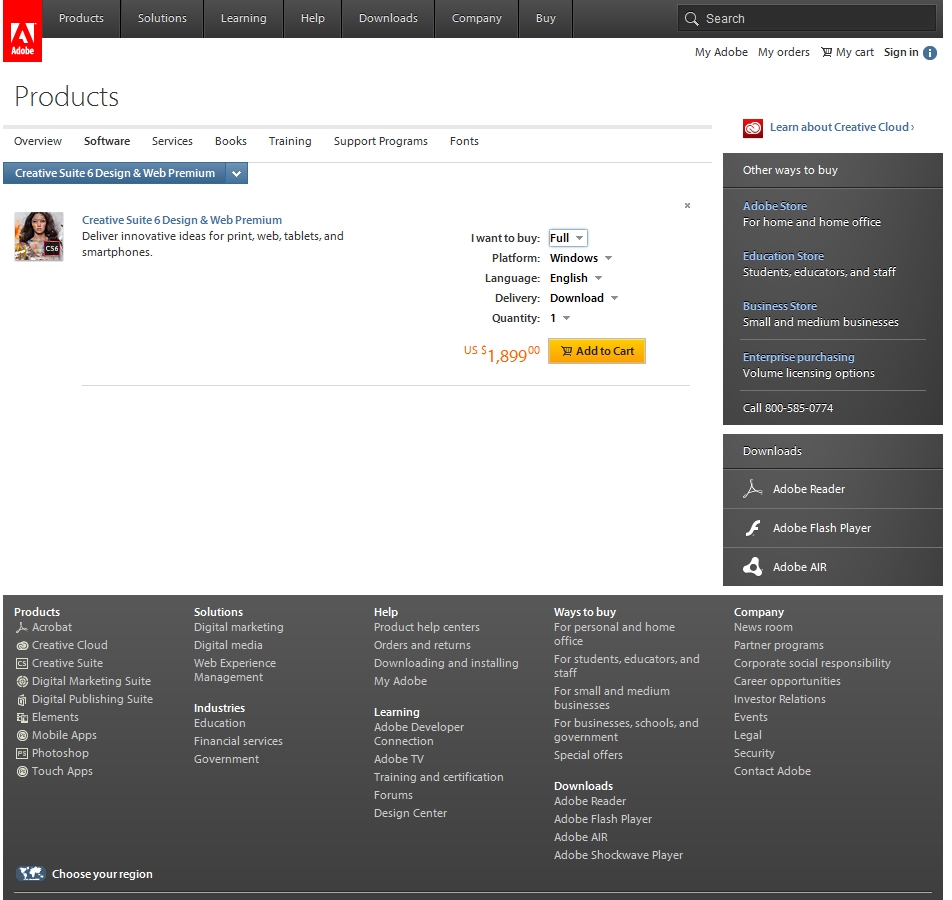Click the Digital Publishing Suite footer icon
The height and width of the screenshot is (900, 952).
coord(22,700)
